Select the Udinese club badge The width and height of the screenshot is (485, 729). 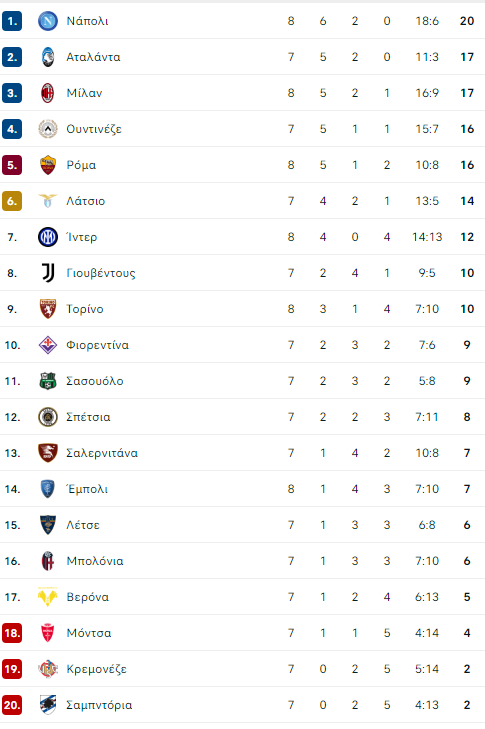click(x=47, y=129)
